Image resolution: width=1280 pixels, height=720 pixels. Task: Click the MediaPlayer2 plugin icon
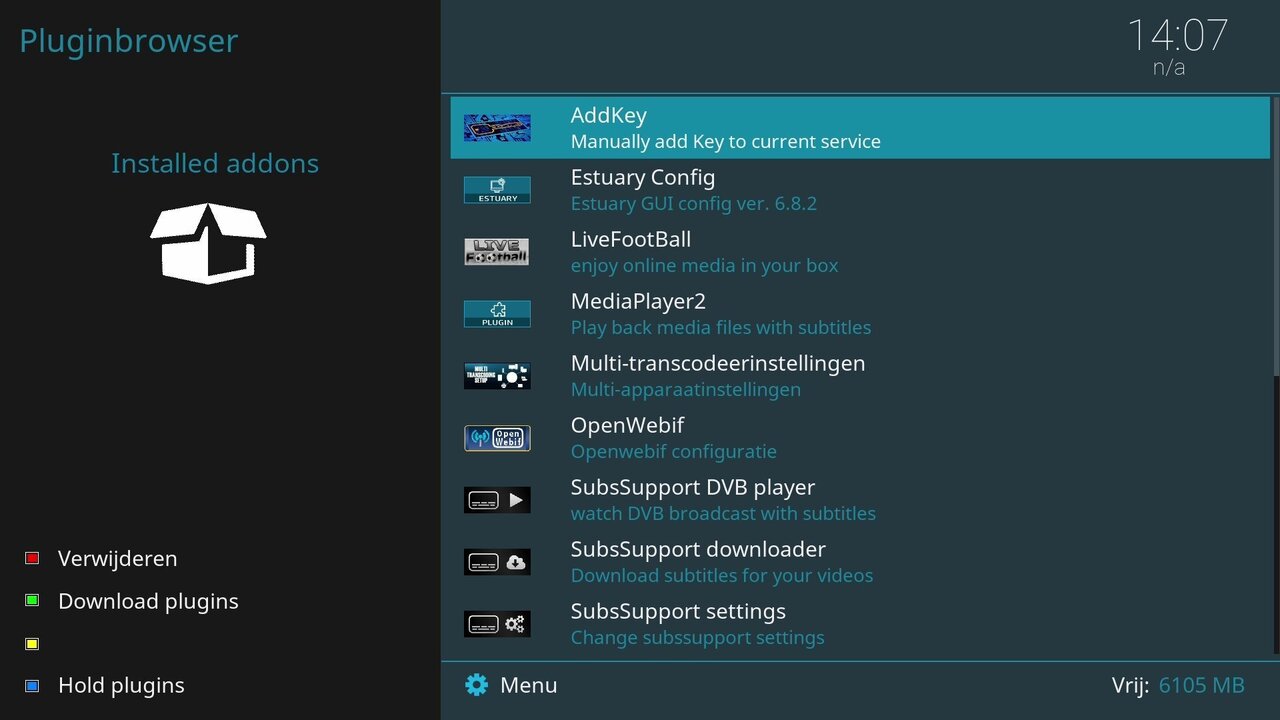(497, 314)
